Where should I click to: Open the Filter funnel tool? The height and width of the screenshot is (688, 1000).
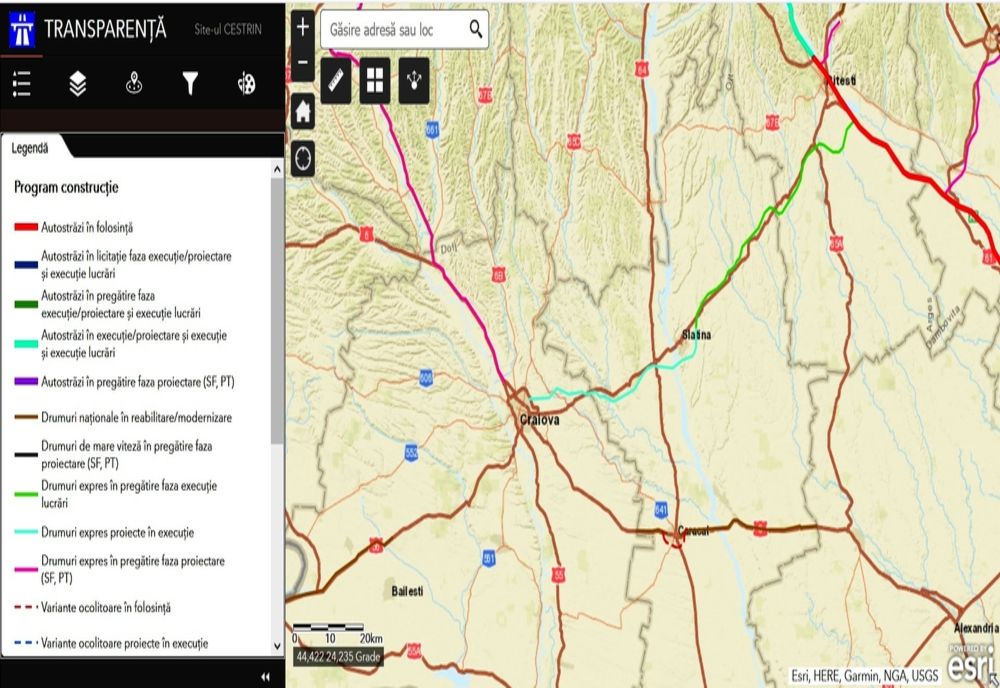[190, 85]
